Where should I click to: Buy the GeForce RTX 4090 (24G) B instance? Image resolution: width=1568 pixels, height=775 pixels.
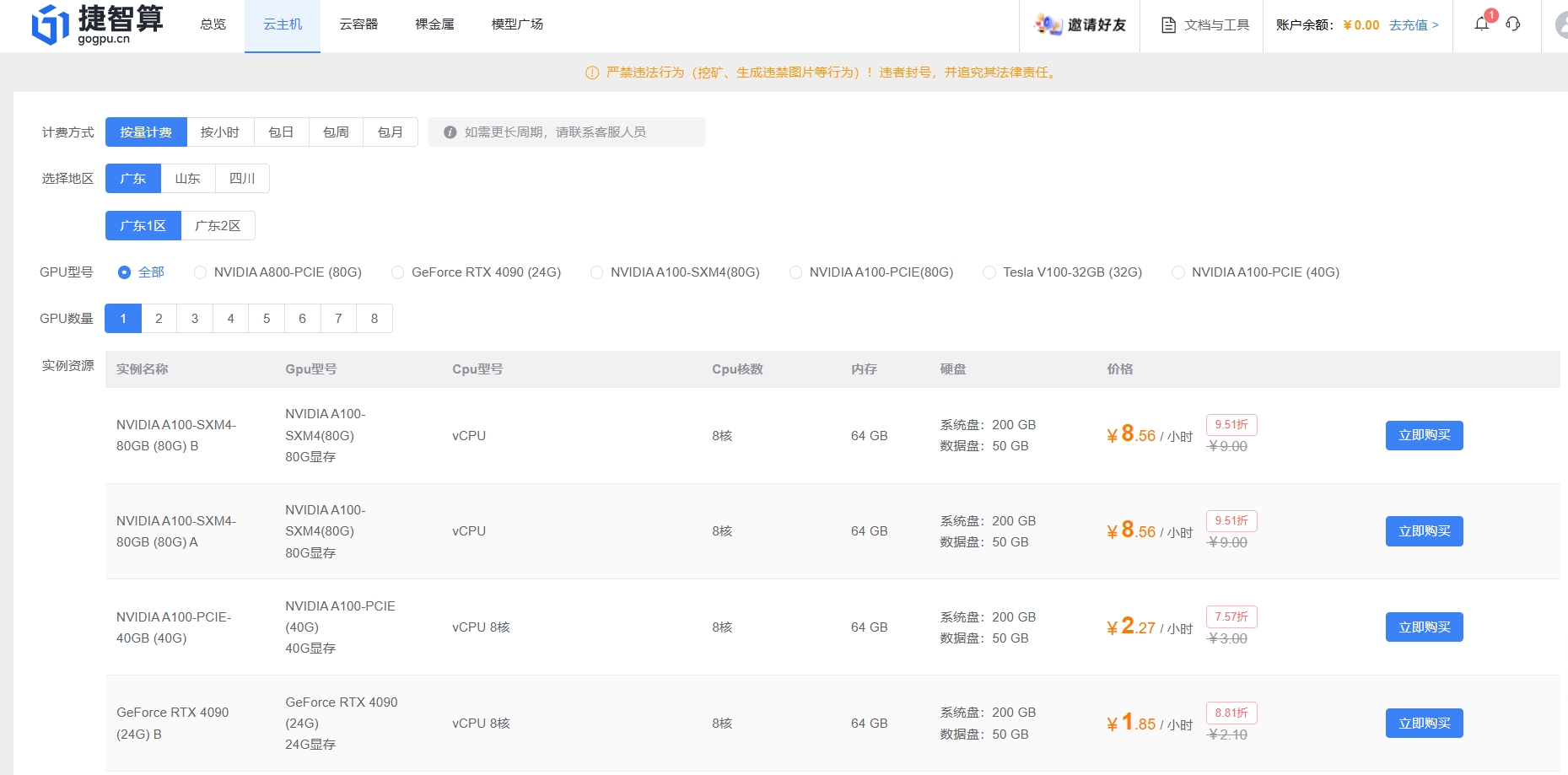click(x=1424, y=724)
